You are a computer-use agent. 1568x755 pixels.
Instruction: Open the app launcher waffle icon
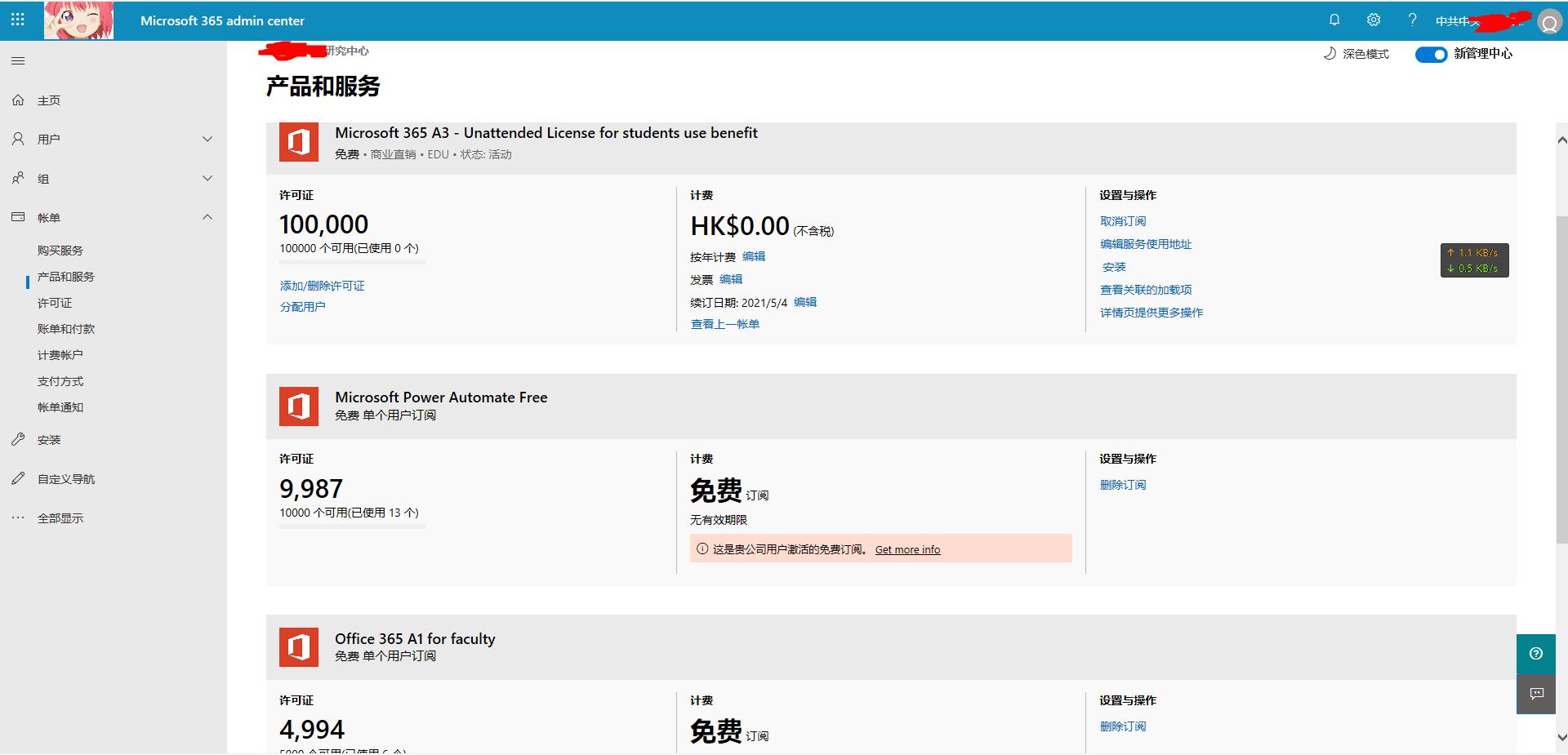click(x=18, y=20)
